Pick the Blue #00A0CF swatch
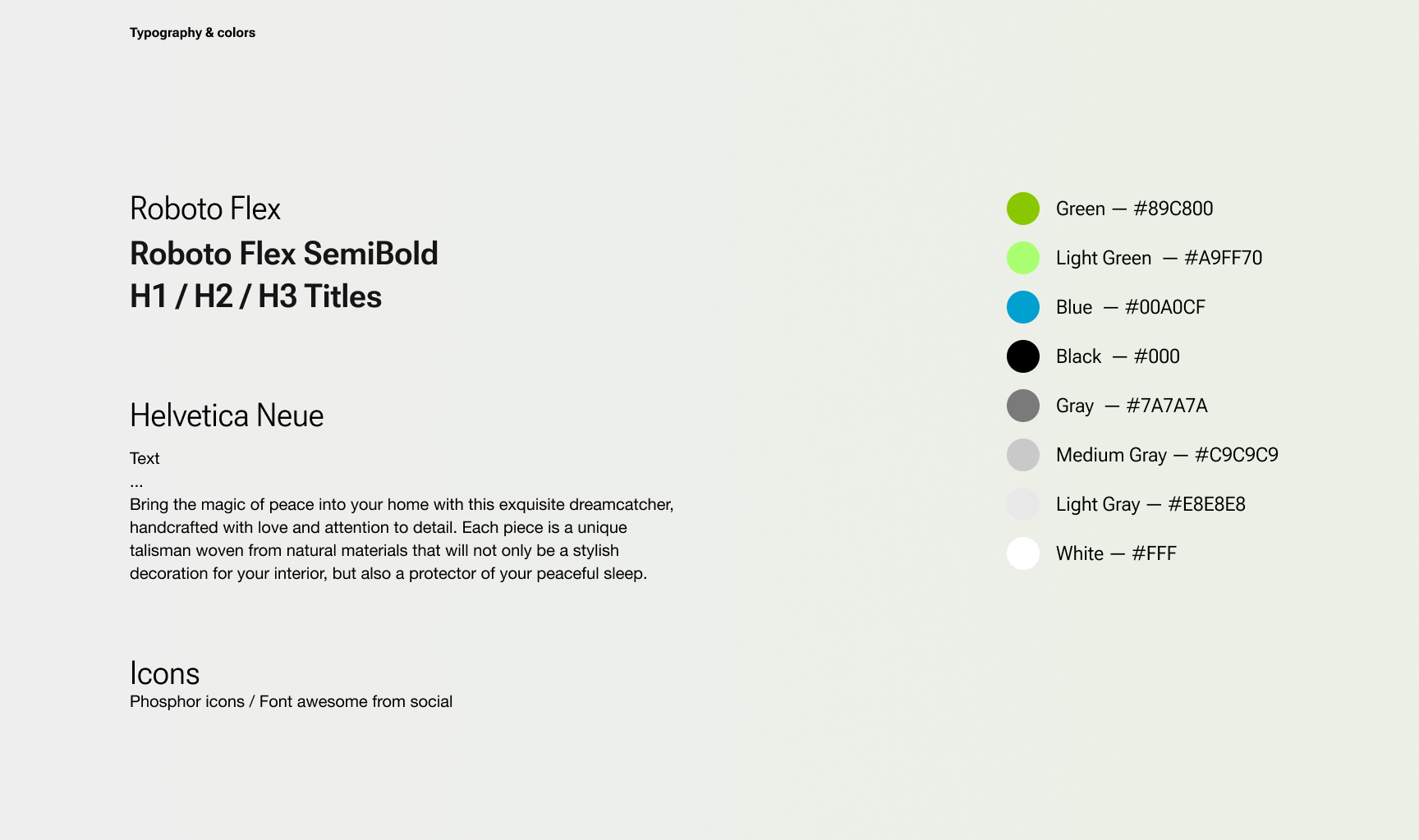 point(1023,307)
